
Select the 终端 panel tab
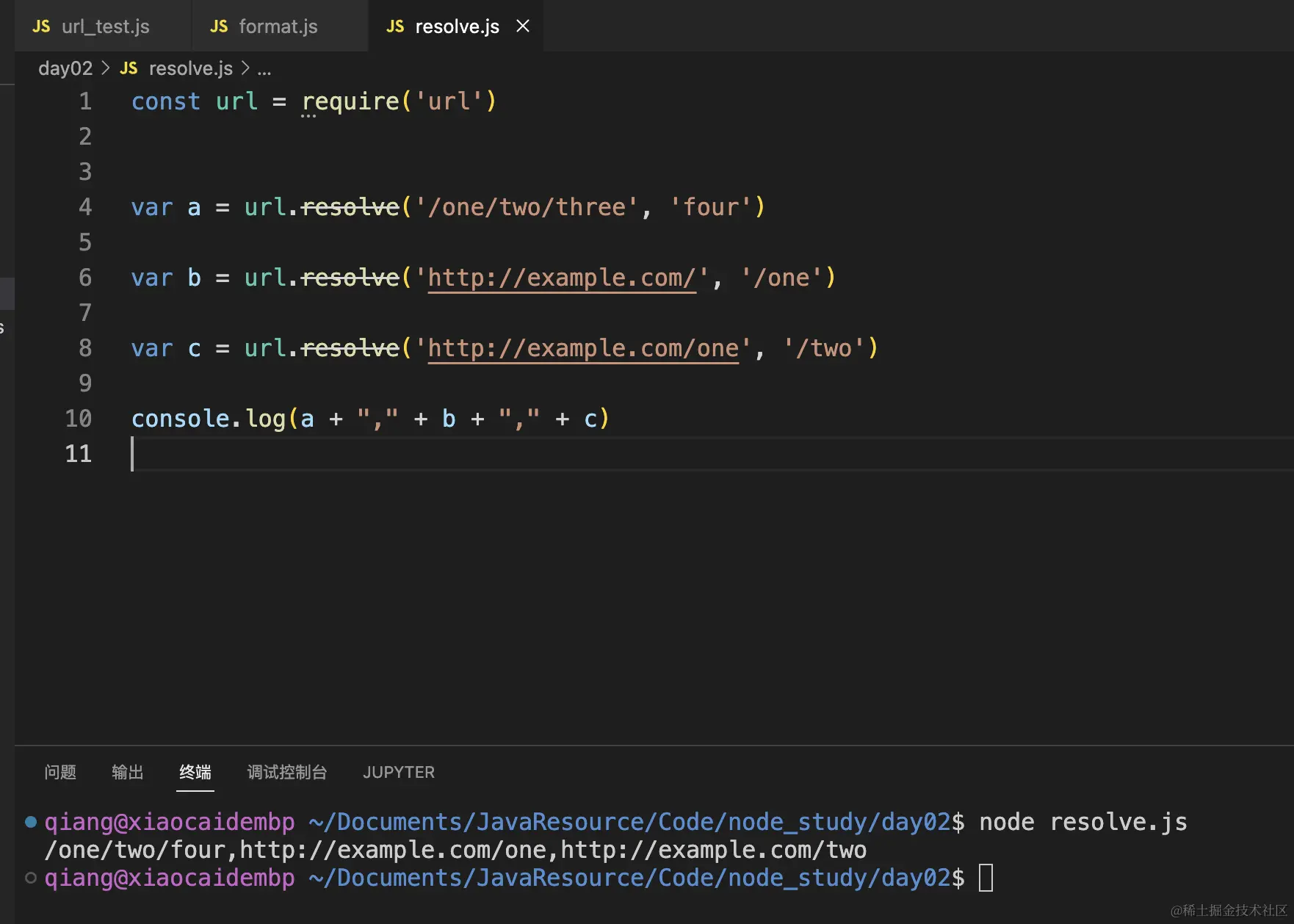(195, 772)
